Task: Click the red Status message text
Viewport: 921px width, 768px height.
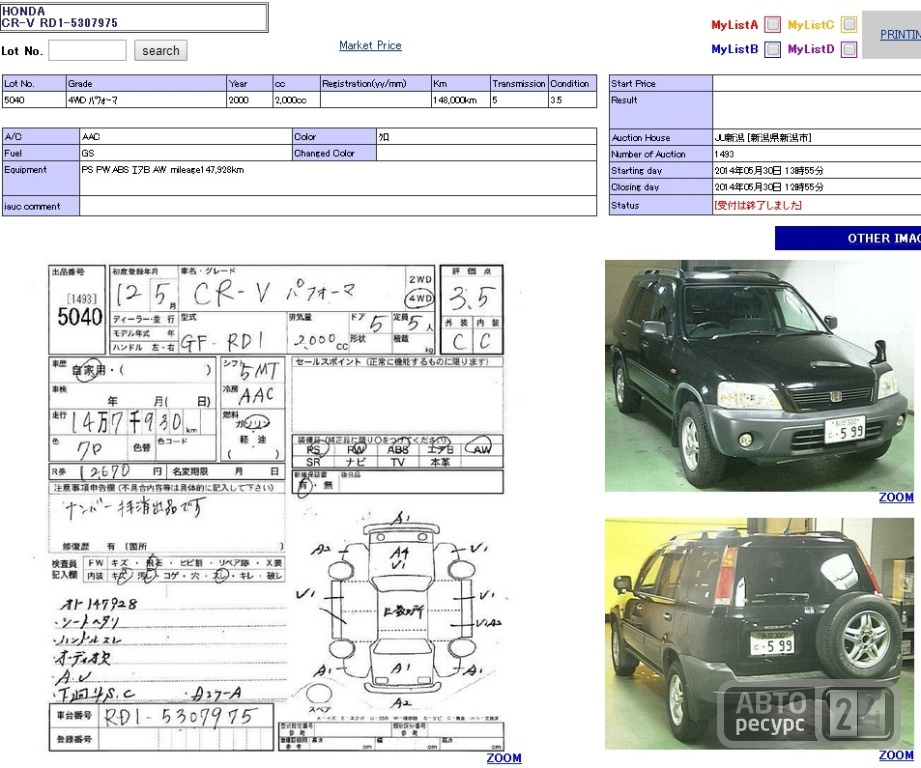Action: coord(758,206)
